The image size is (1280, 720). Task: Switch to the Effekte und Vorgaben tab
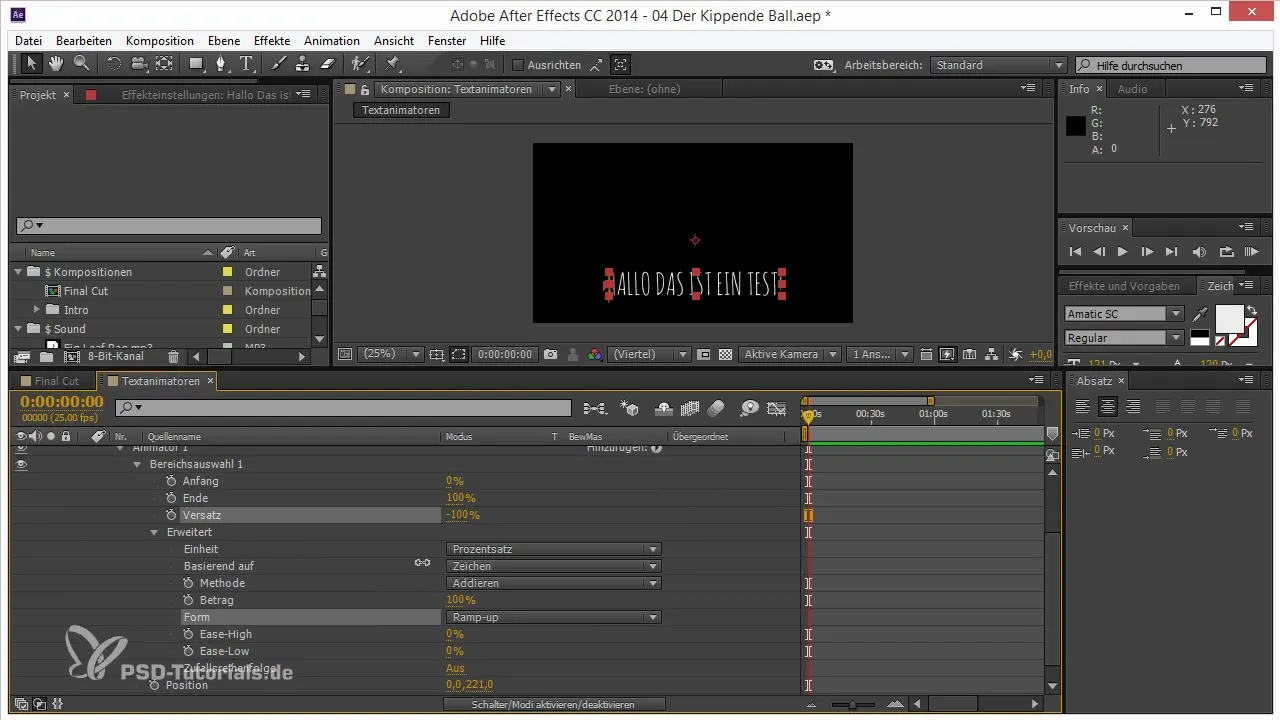(x=1124, y=286)
